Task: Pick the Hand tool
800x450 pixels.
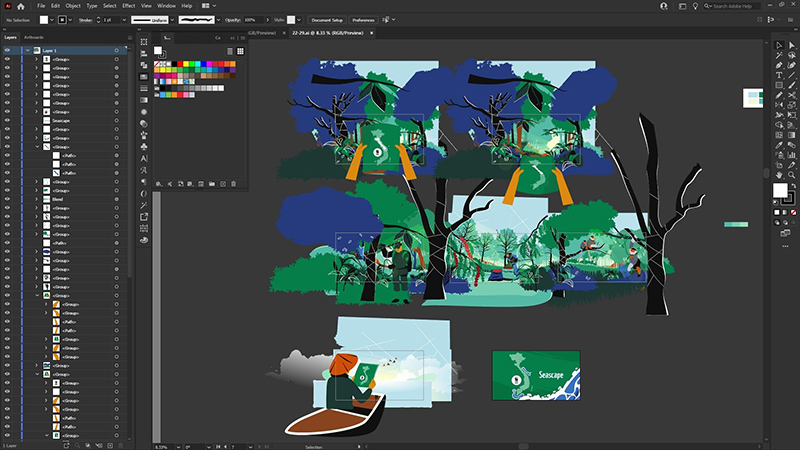Action: tap(779, 175)
